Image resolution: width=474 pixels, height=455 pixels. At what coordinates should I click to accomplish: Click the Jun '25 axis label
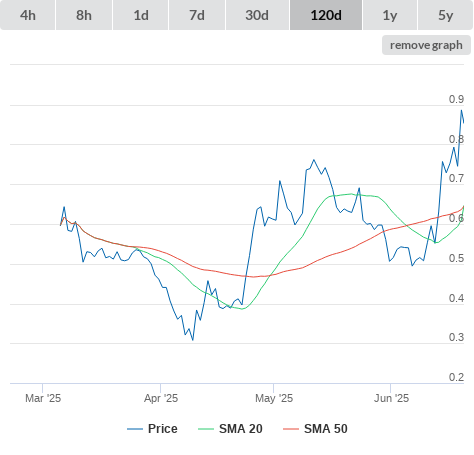pyautogui.click(x=391, y=398)
